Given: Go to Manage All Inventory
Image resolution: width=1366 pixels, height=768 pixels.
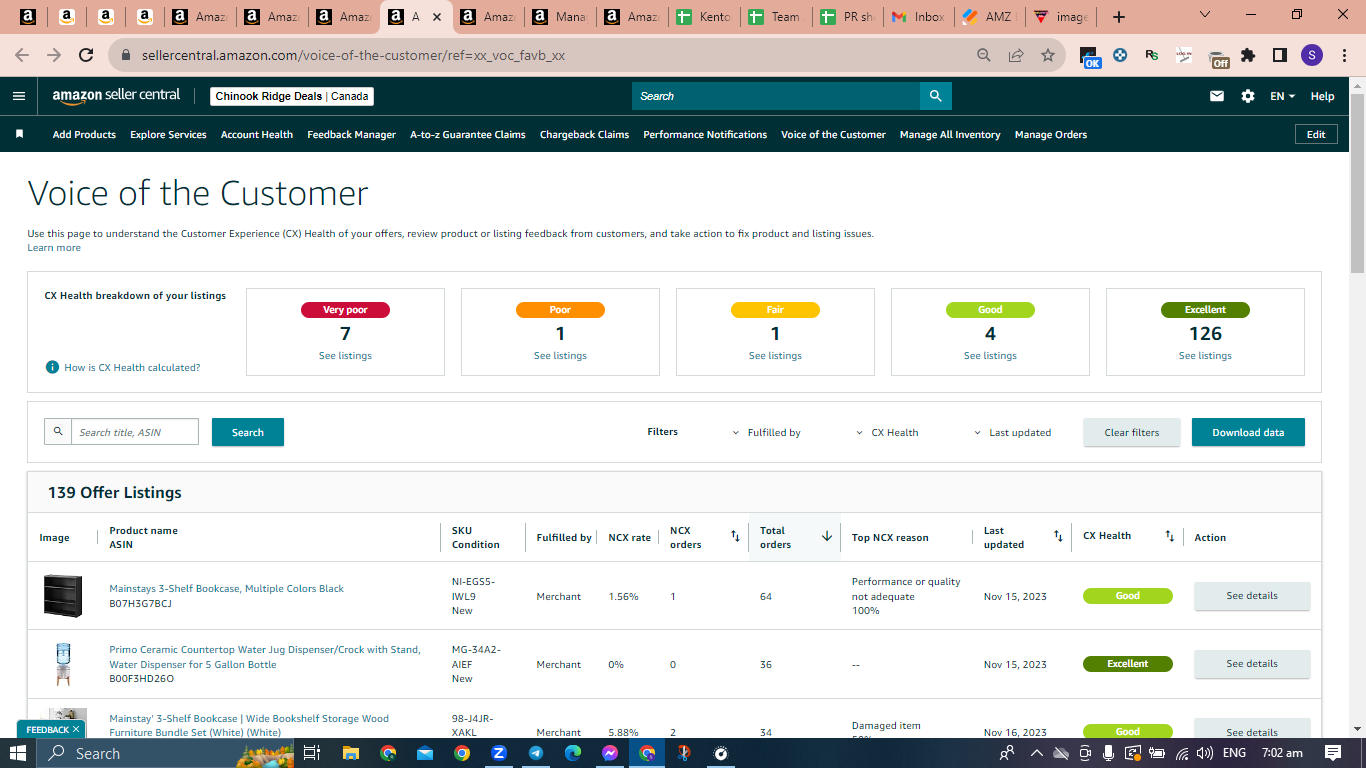Looking at the screenshot, I should click(950, 134).
